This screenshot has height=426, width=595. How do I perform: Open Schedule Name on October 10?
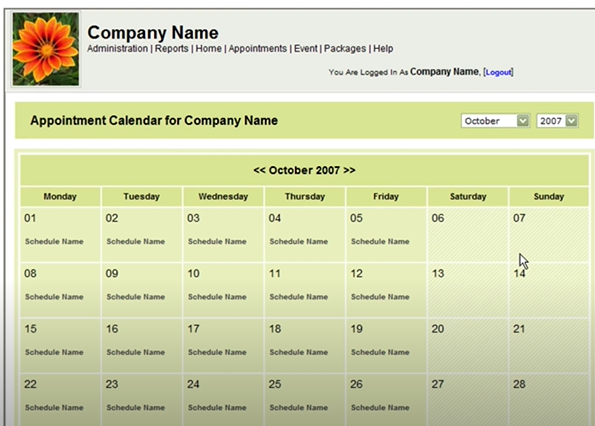217,297
